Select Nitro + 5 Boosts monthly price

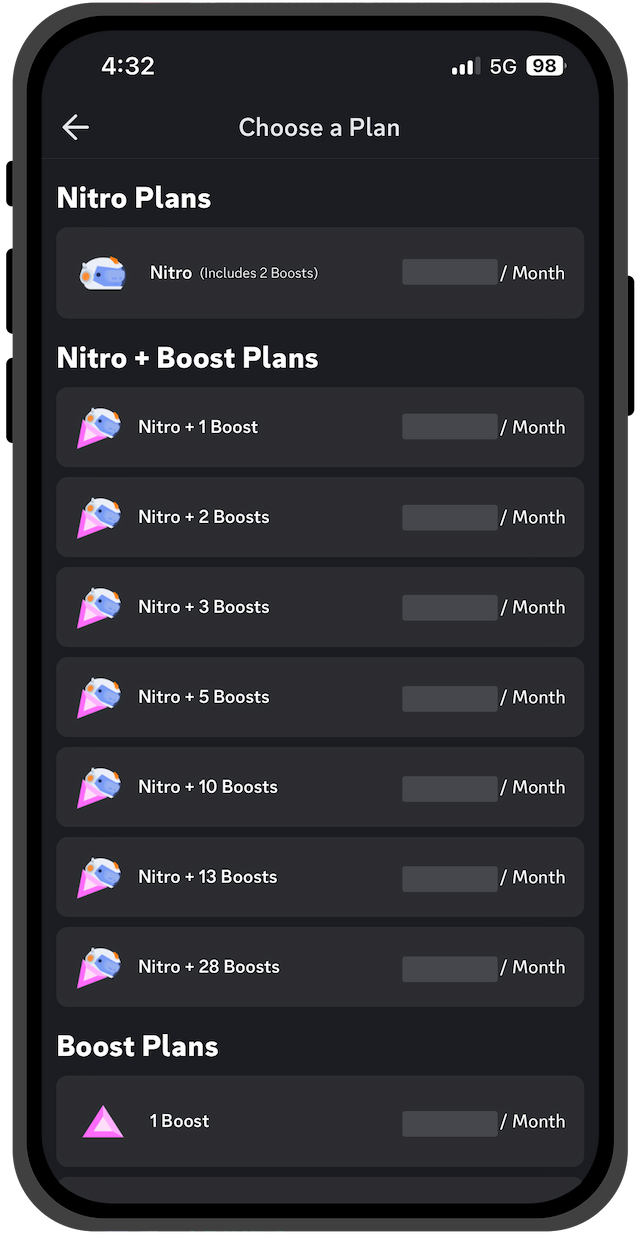[483, 697]
